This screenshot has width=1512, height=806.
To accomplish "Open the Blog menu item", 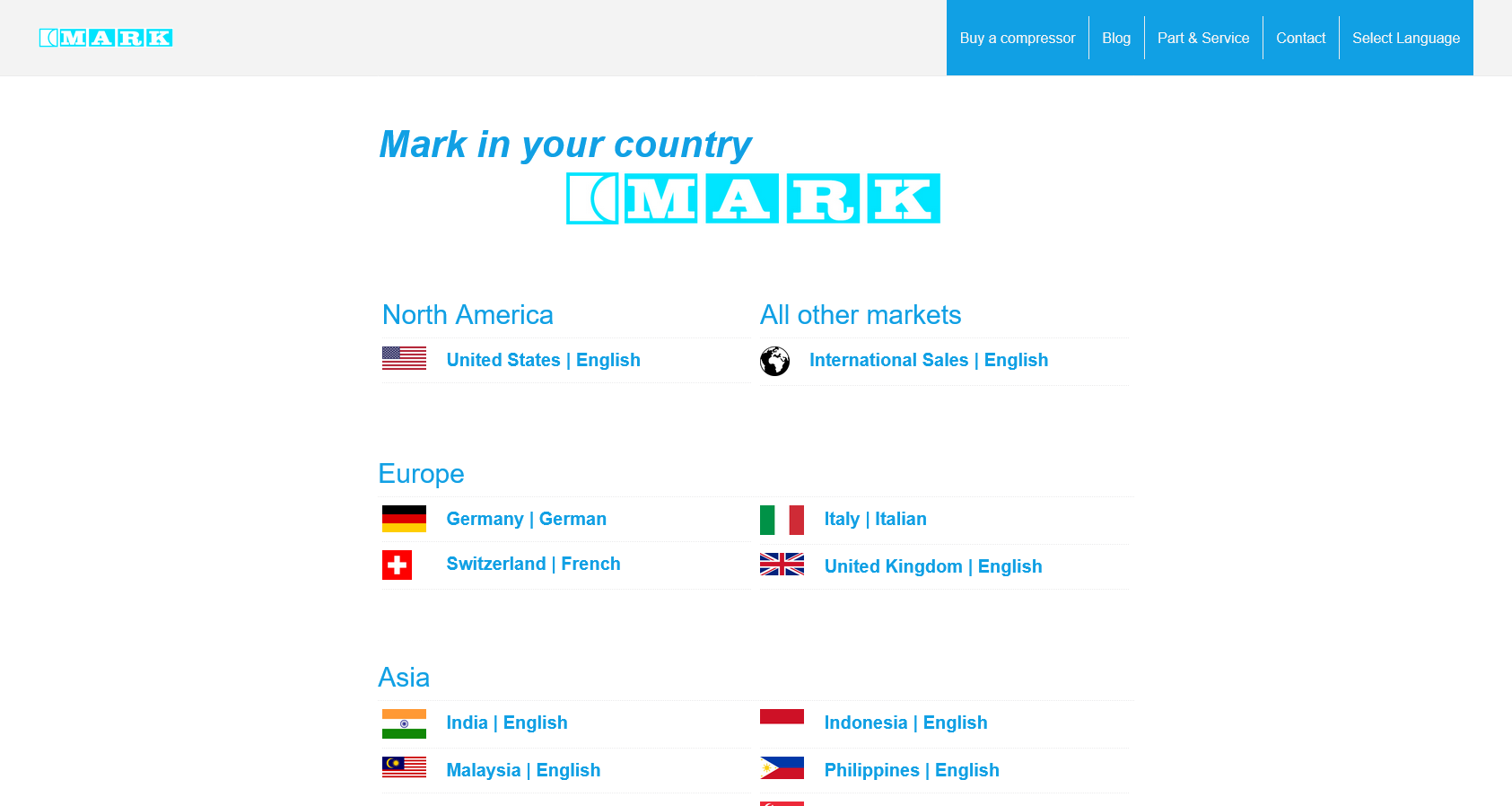I will click(1116, 38).
